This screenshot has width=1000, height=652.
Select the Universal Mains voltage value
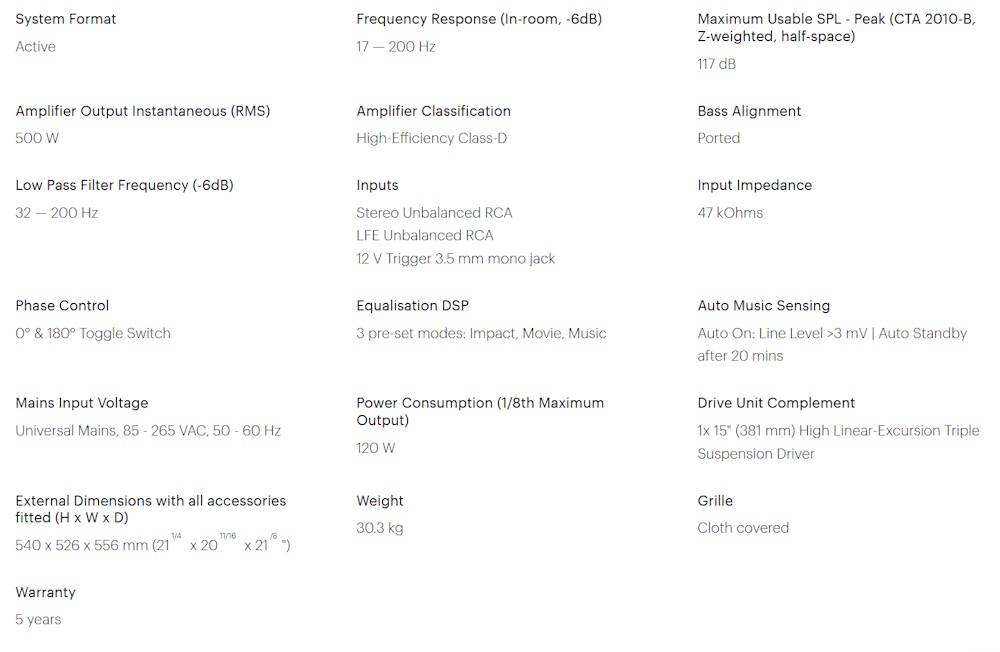pos(148,431)
